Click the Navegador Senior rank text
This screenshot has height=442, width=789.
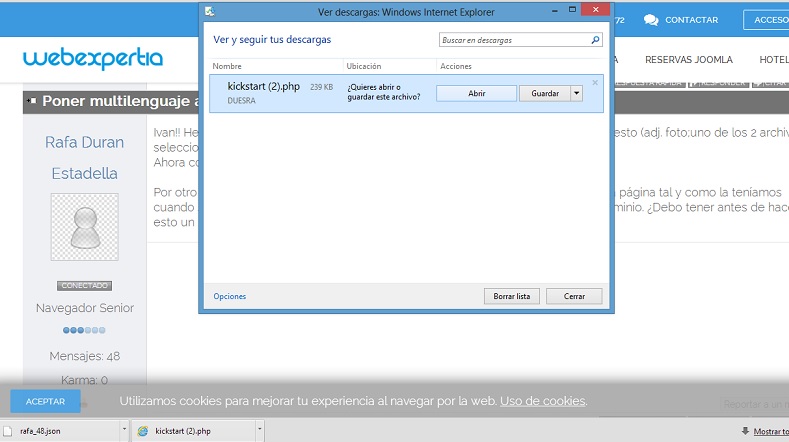tap(85, 308)
